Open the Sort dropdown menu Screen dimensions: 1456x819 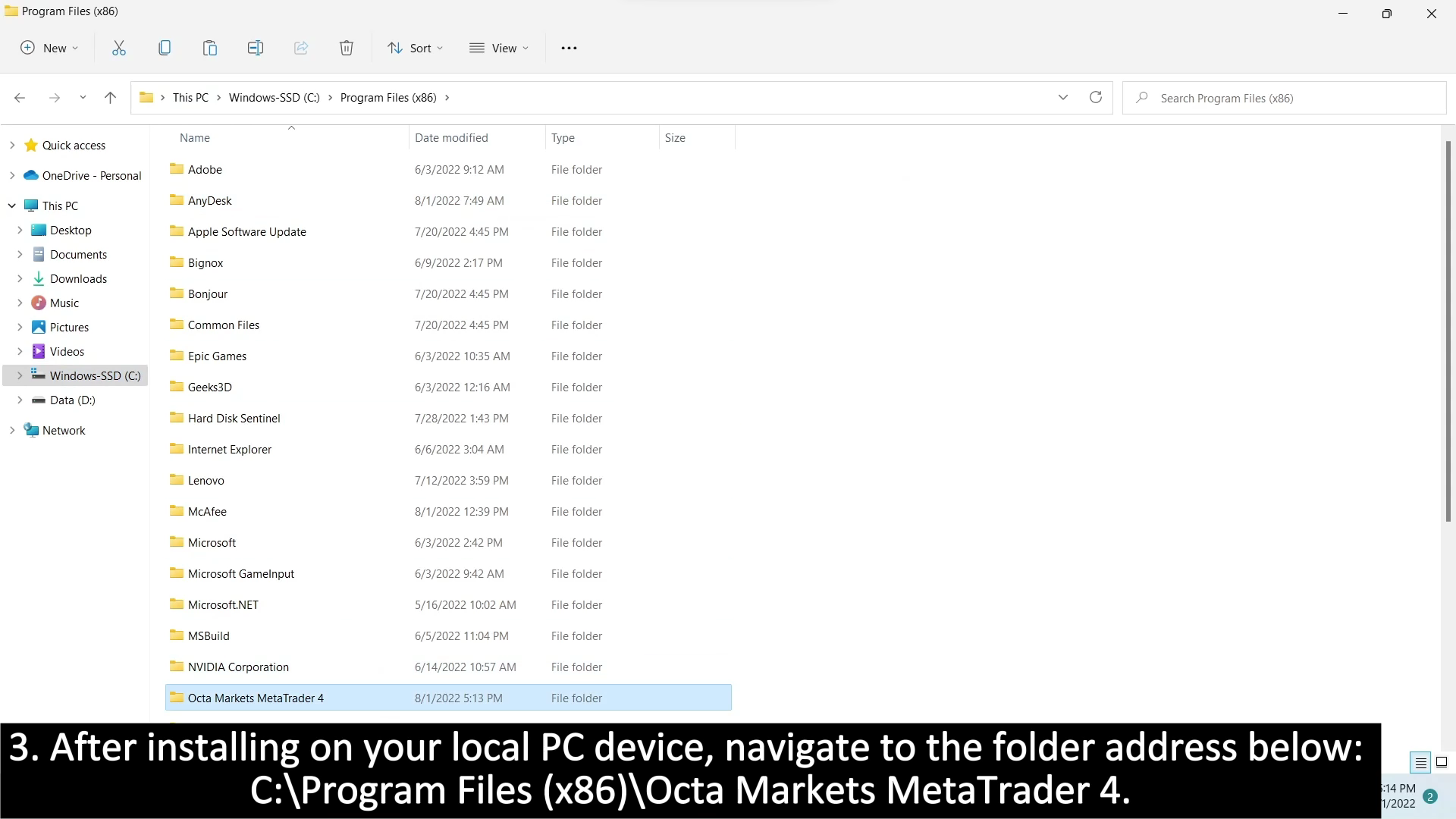[x=415, y=48]
